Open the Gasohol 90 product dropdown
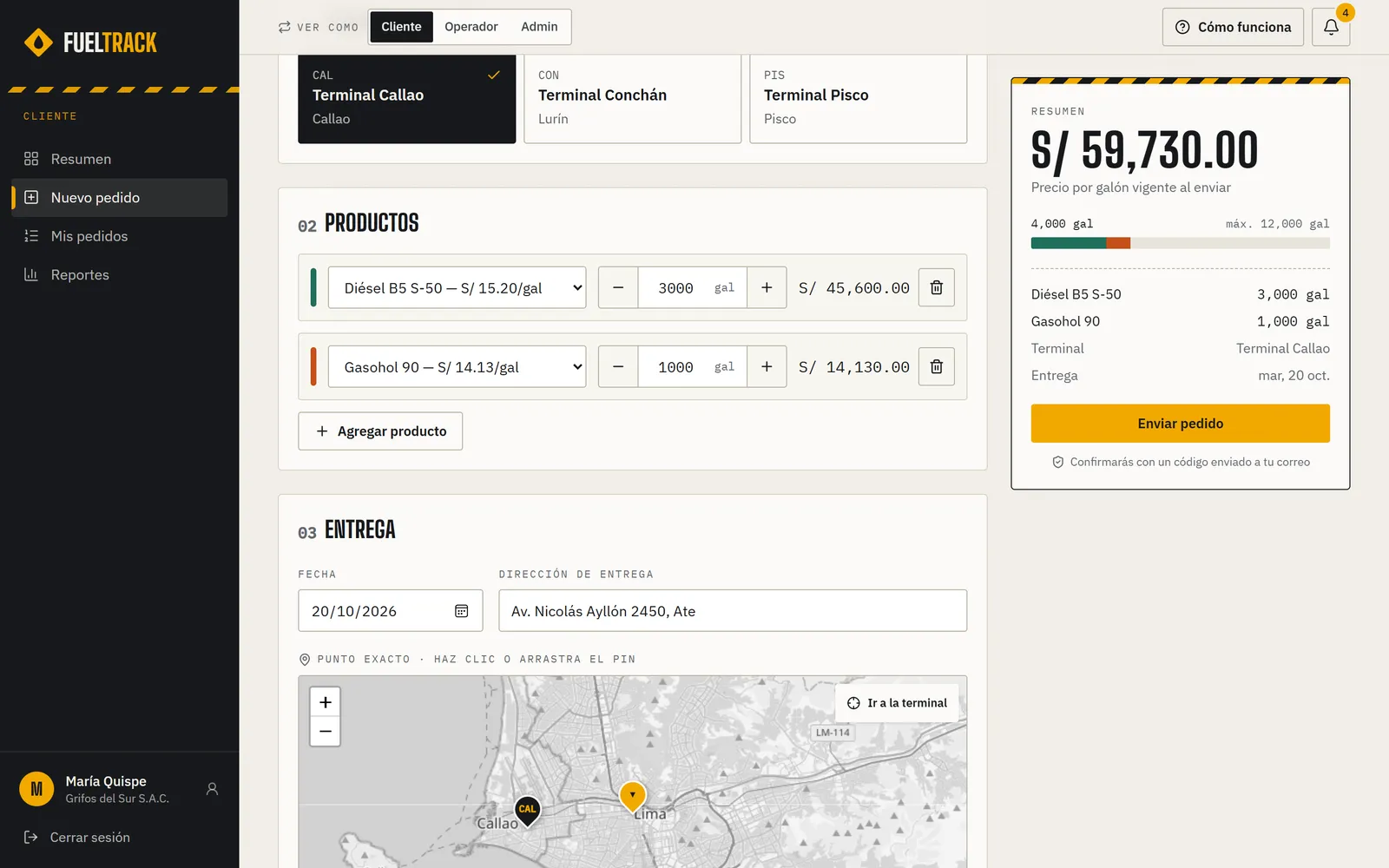 click(457, 366)
